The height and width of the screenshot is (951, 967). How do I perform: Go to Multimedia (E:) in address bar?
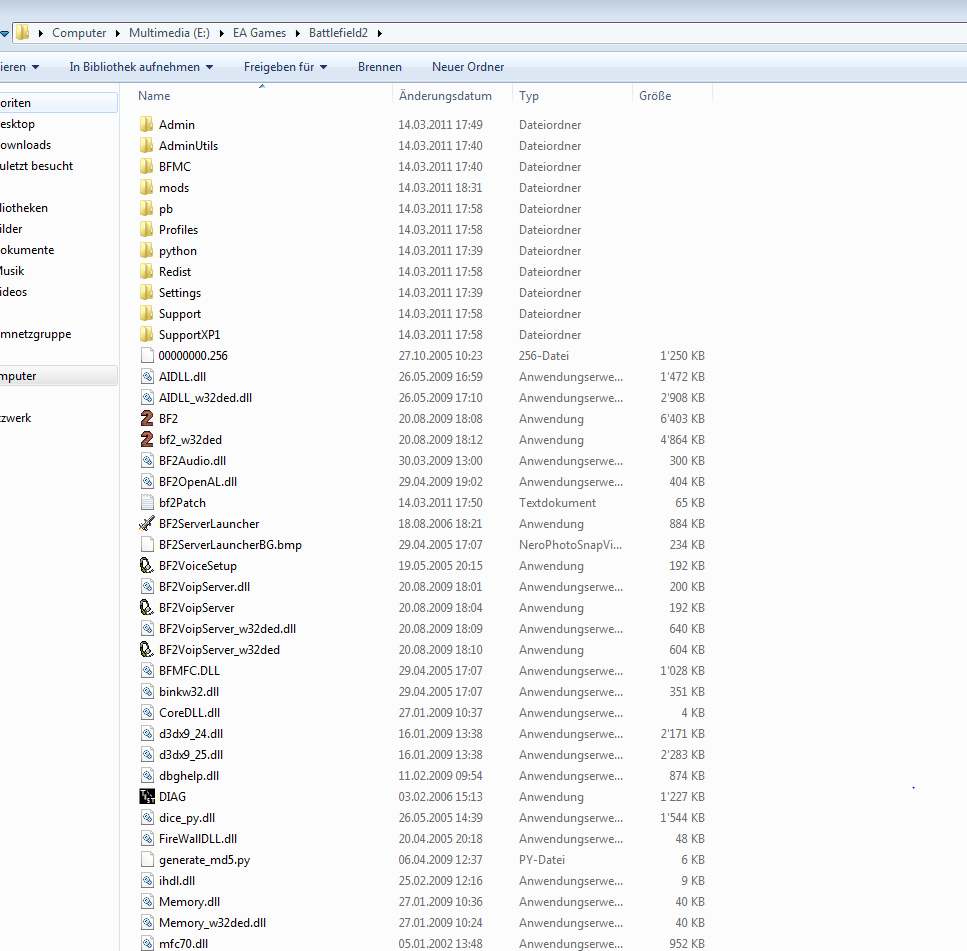(x=169, y=33)
